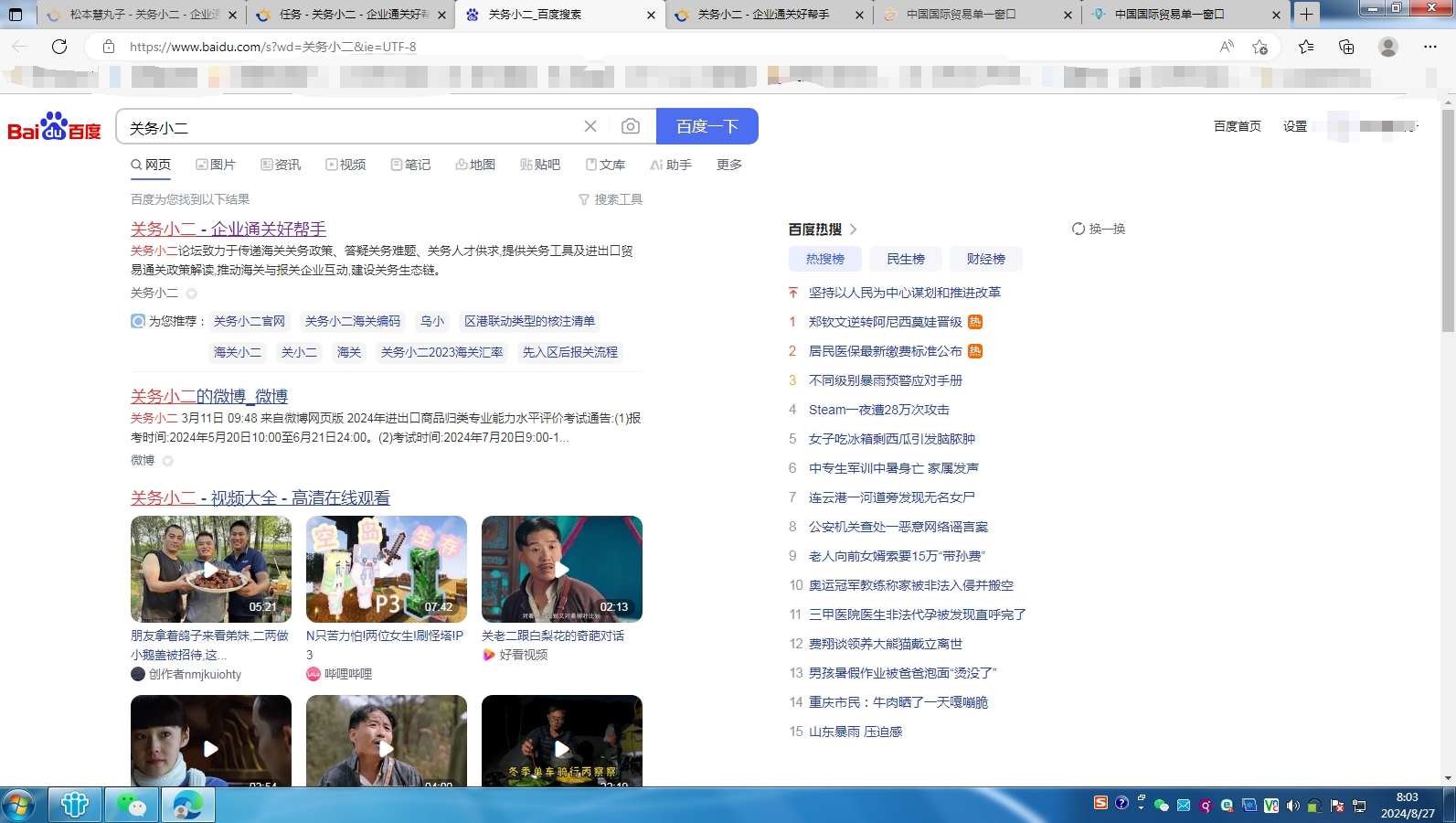Open Edge settings and more menu

pos(1430,47)
